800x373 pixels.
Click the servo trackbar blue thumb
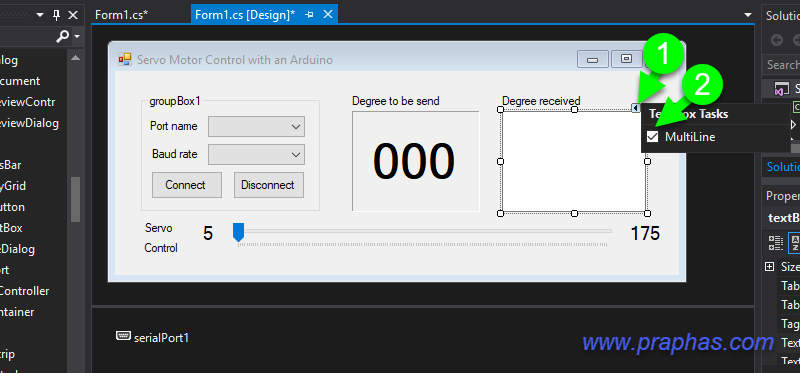(238, 232)
